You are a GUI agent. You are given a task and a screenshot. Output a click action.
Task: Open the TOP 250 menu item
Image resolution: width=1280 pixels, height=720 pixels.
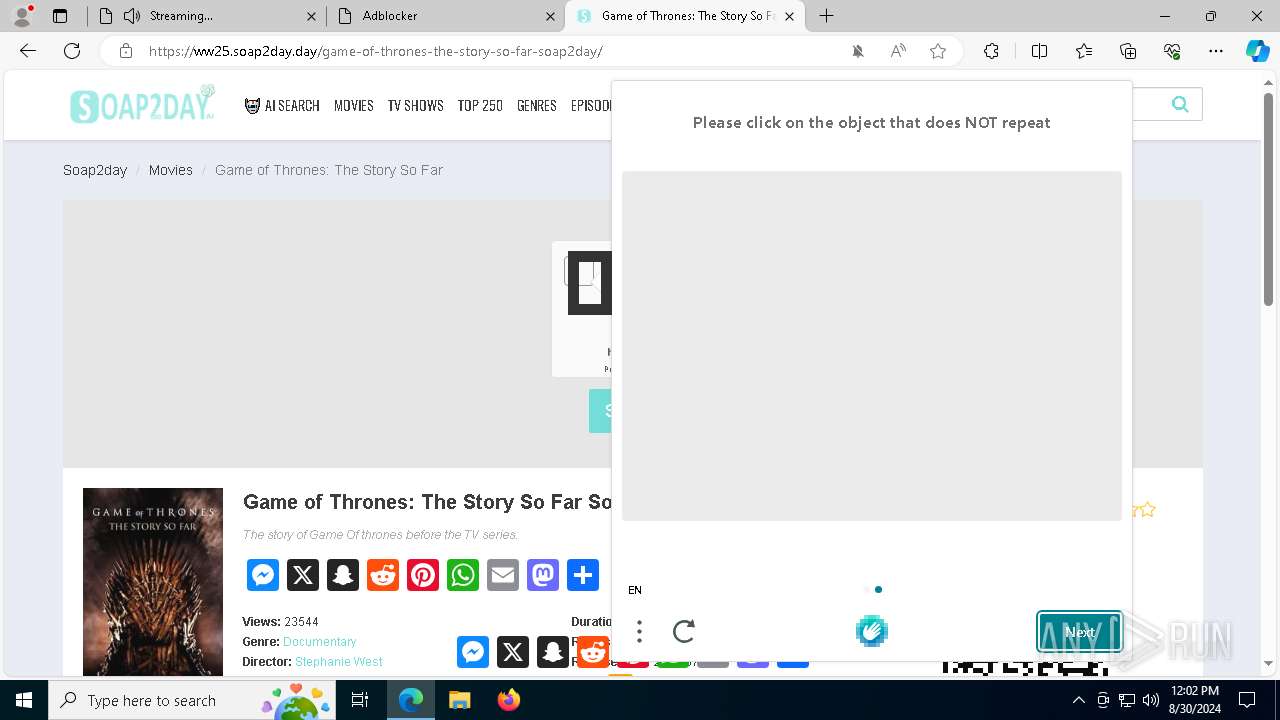coord(480,105)
